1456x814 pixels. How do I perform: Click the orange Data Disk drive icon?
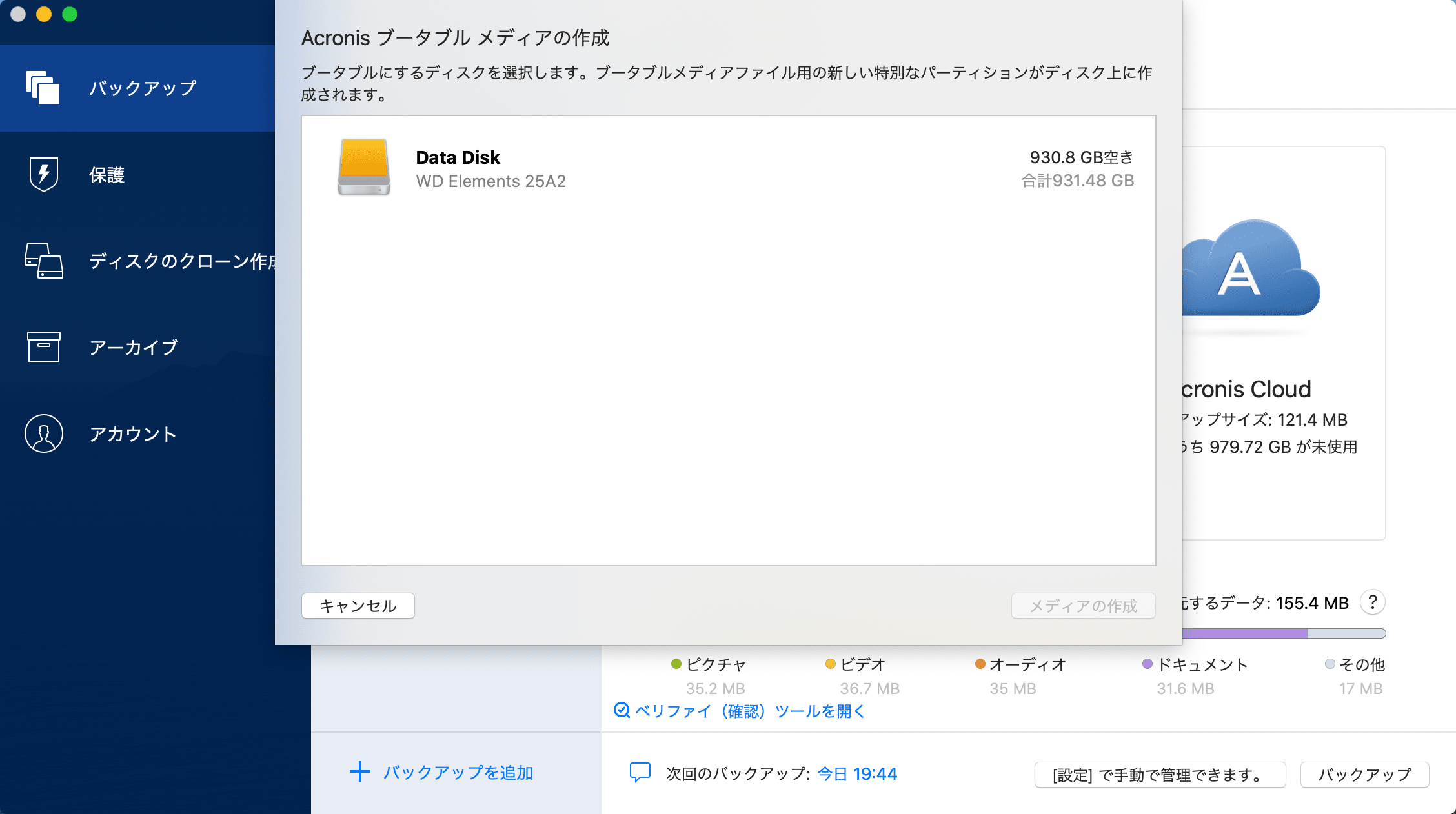(364, 167)
